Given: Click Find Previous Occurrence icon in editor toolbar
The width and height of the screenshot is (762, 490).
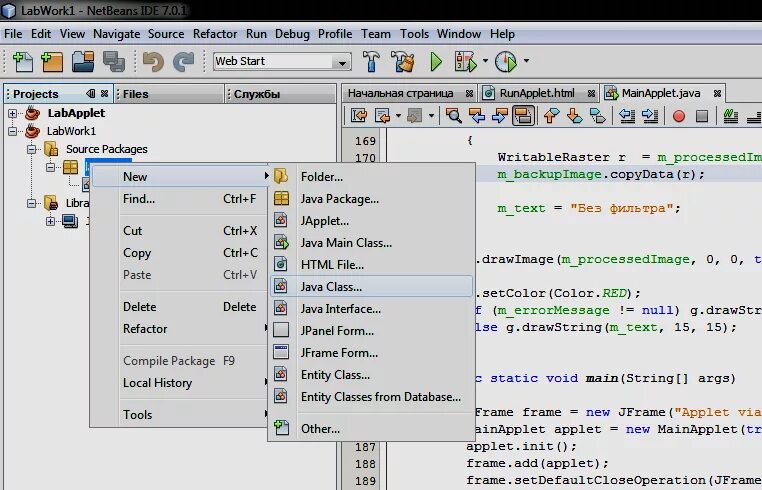Looking at the screenshot, I should click(477, 116).
